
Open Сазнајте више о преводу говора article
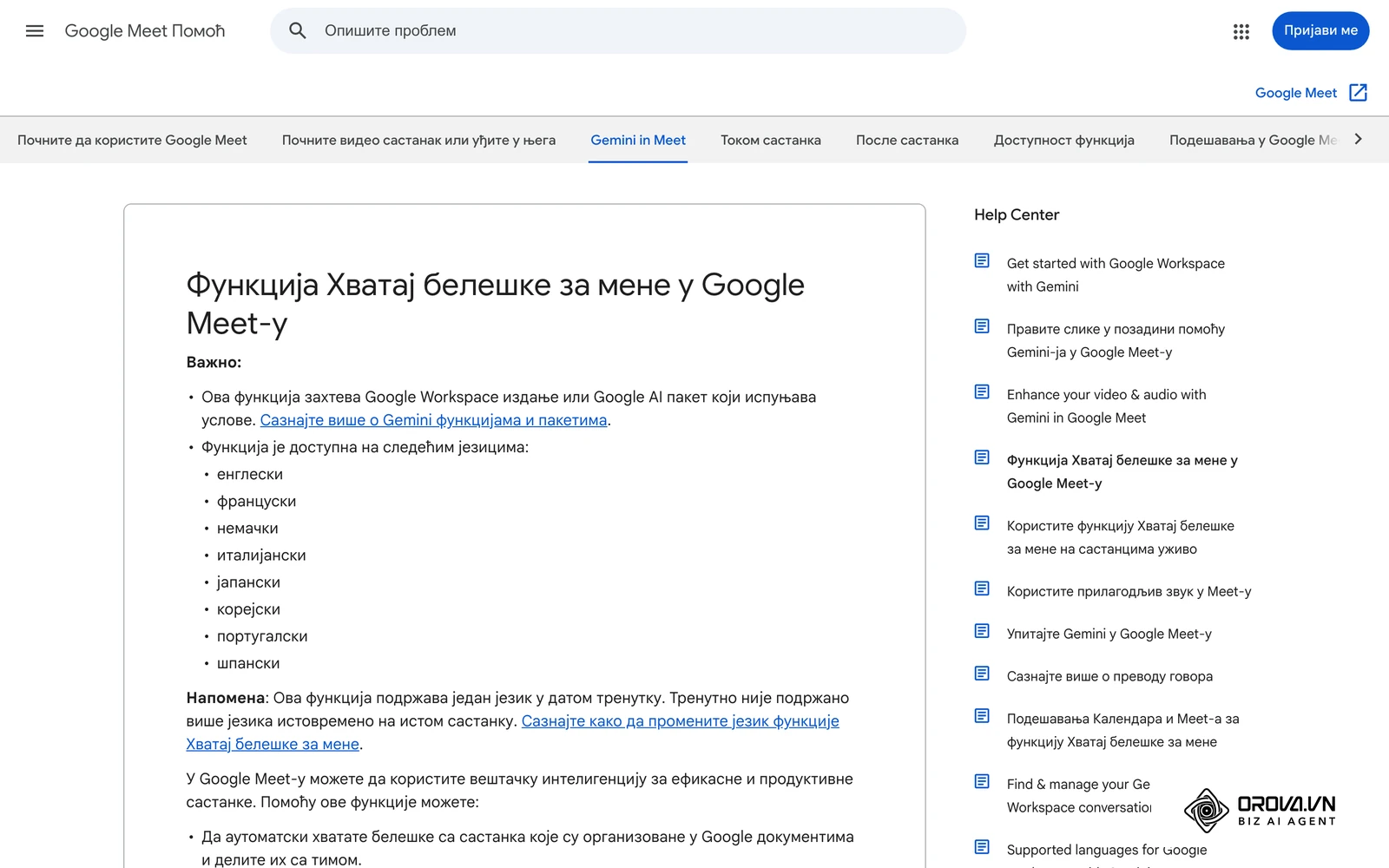[1109, 676]
